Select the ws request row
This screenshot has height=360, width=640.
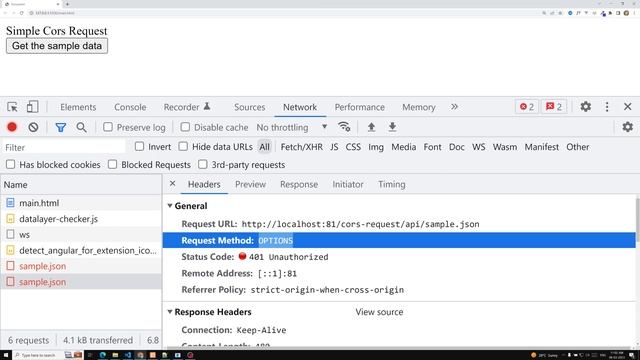[81, 235]
